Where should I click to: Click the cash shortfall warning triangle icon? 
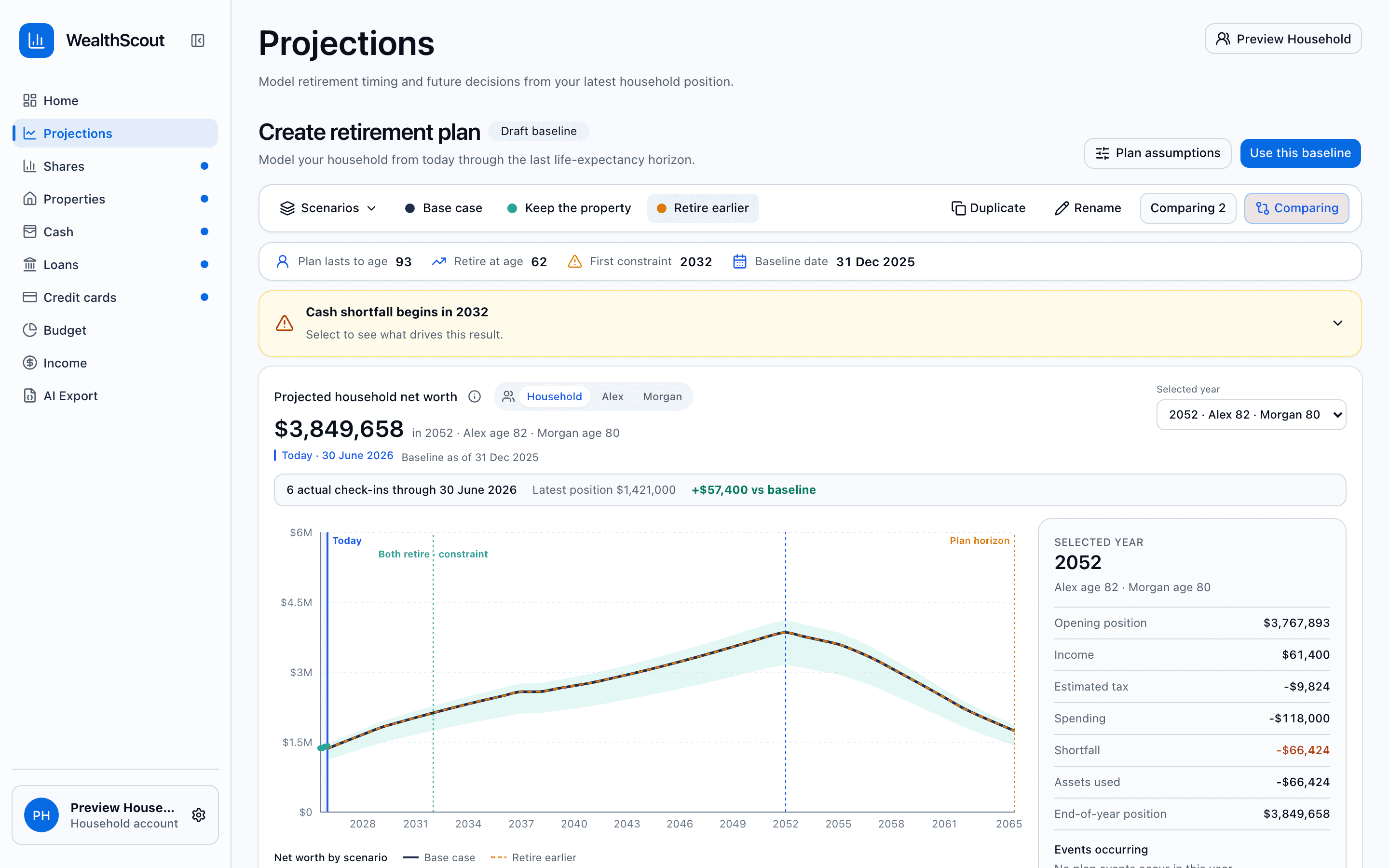[x=285, y=323]
